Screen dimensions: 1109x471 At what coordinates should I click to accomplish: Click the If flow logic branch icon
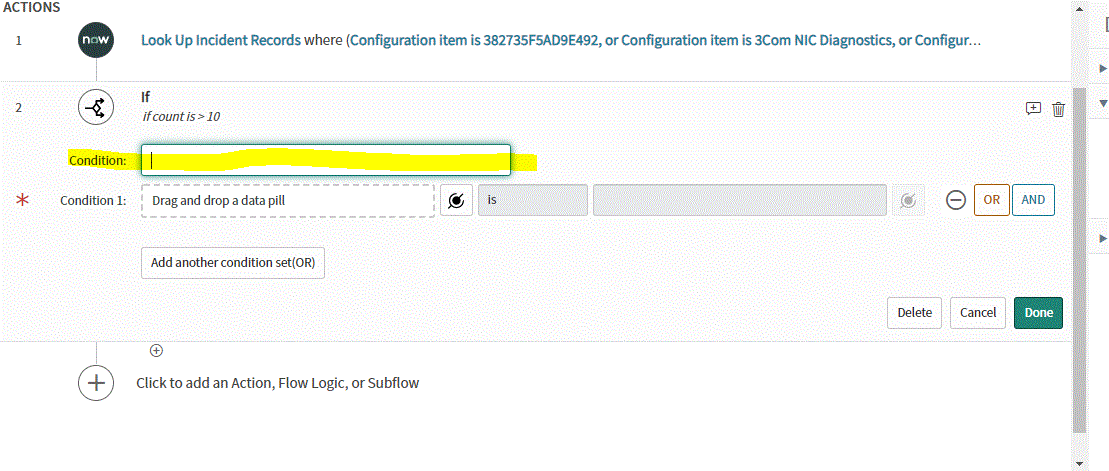point(95,107)
